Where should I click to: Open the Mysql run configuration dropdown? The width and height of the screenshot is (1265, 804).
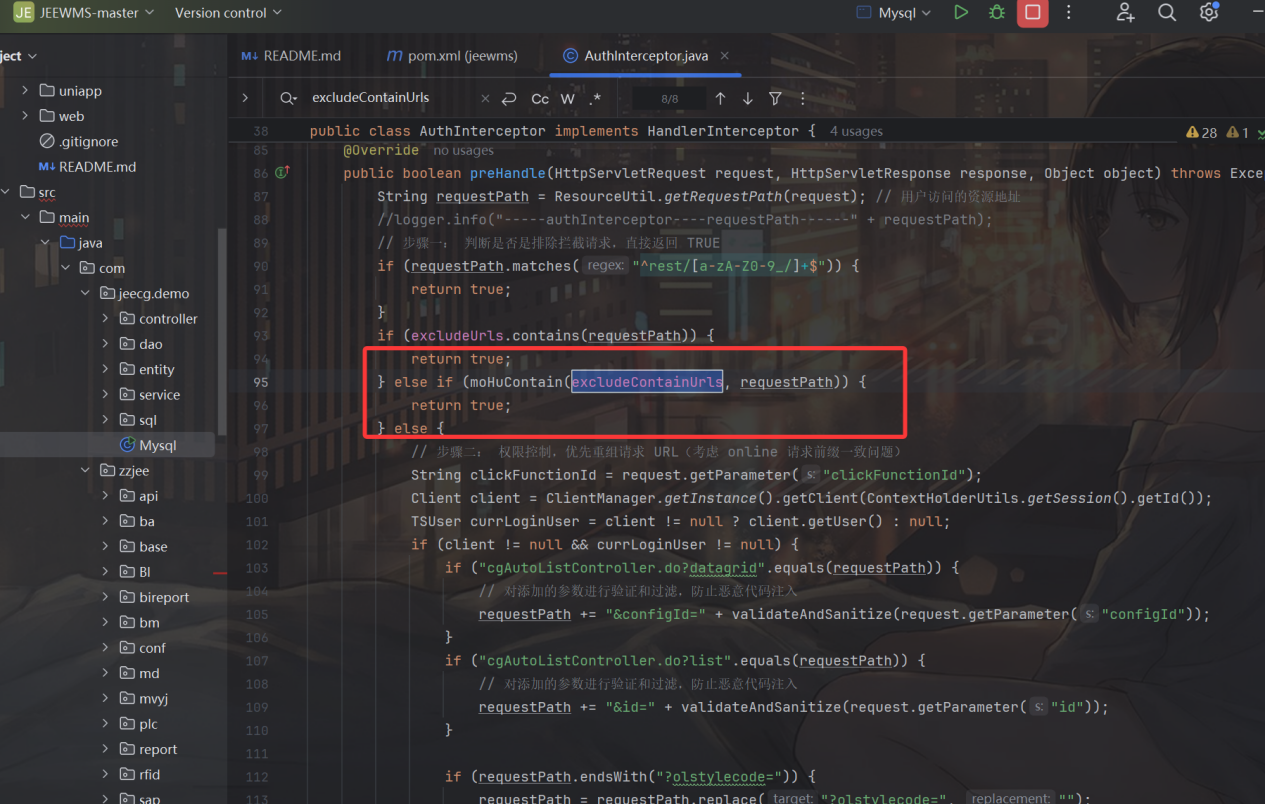pyautogui.click(x=895, y=13)
